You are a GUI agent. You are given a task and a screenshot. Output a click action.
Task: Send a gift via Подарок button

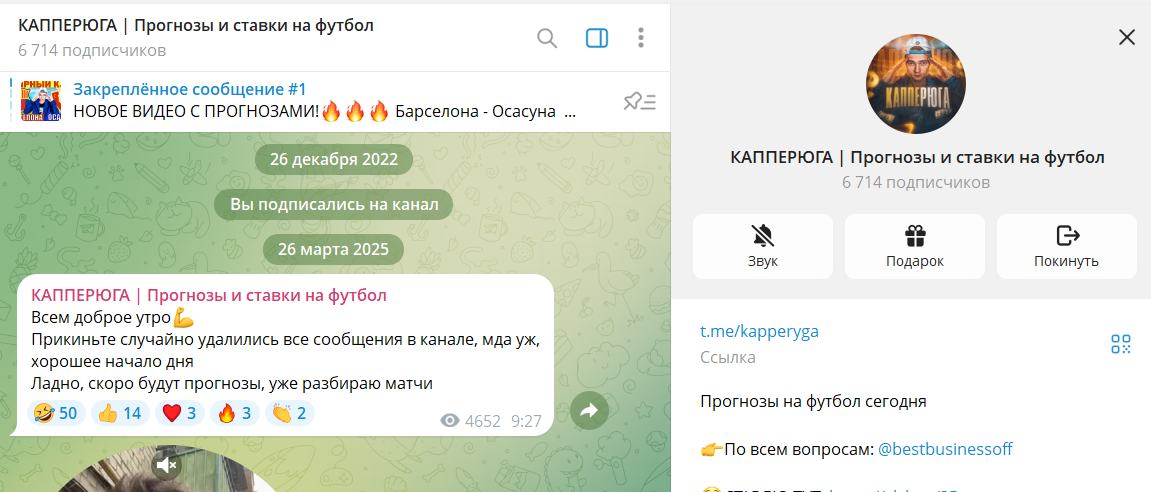(x=915, y=247)
